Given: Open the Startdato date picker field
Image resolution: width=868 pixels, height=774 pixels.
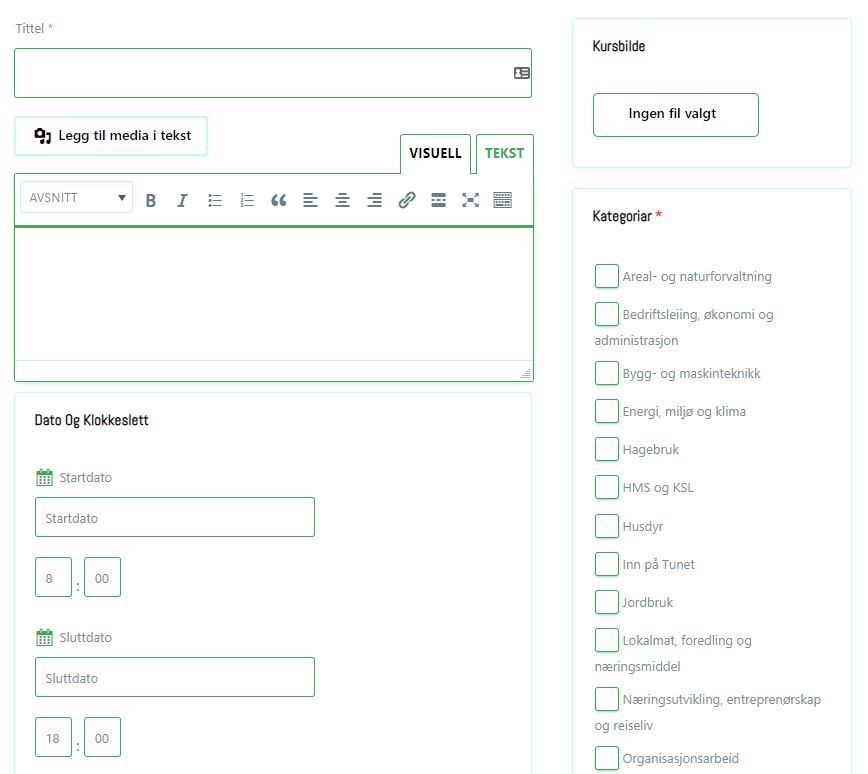Looking at the screenshot, I should pos(174,518).
